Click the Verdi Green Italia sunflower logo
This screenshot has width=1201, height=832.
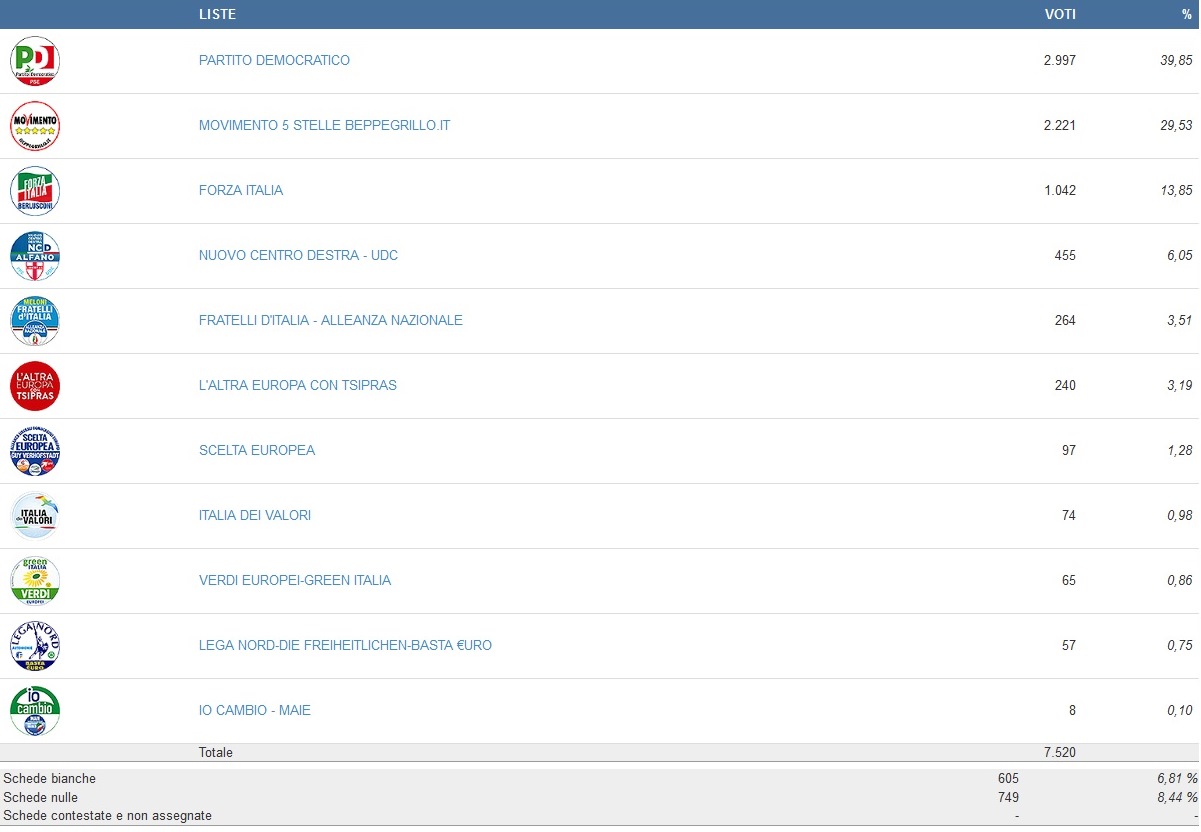click(35, 581)
